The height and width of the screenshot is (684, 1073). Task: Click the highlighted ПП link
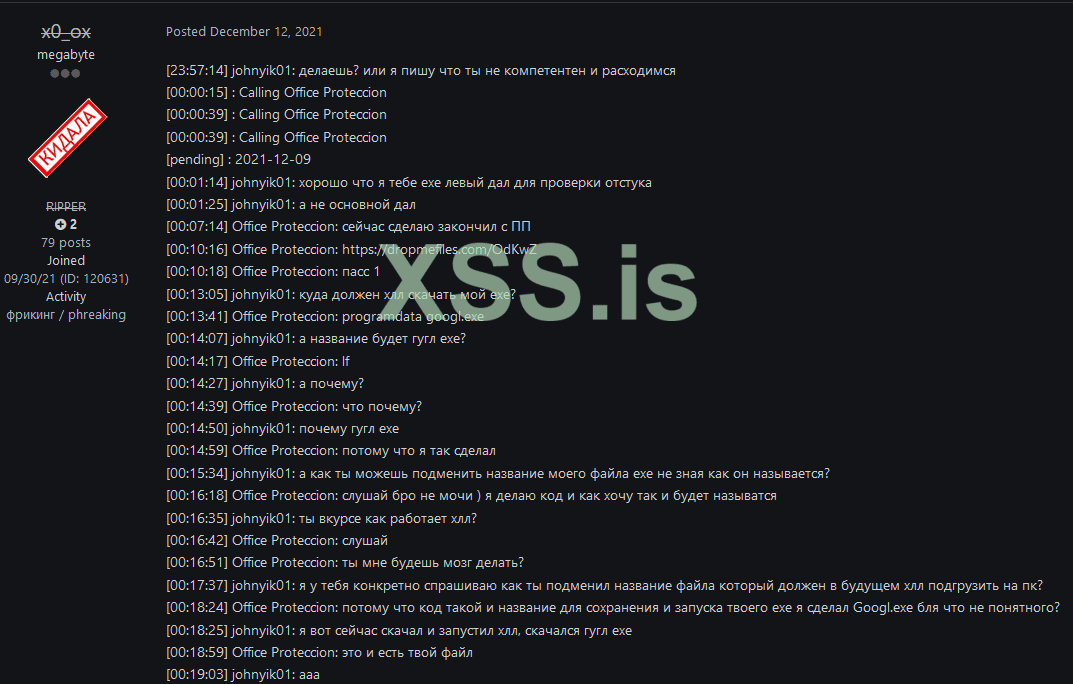click(521, 227)
